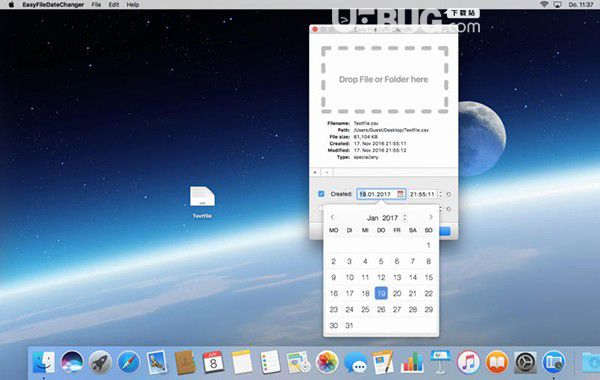This screenshot has width=600, height=380.
Task: Click the filename value Textfile.csv
Action: click(x=366, y=123)
